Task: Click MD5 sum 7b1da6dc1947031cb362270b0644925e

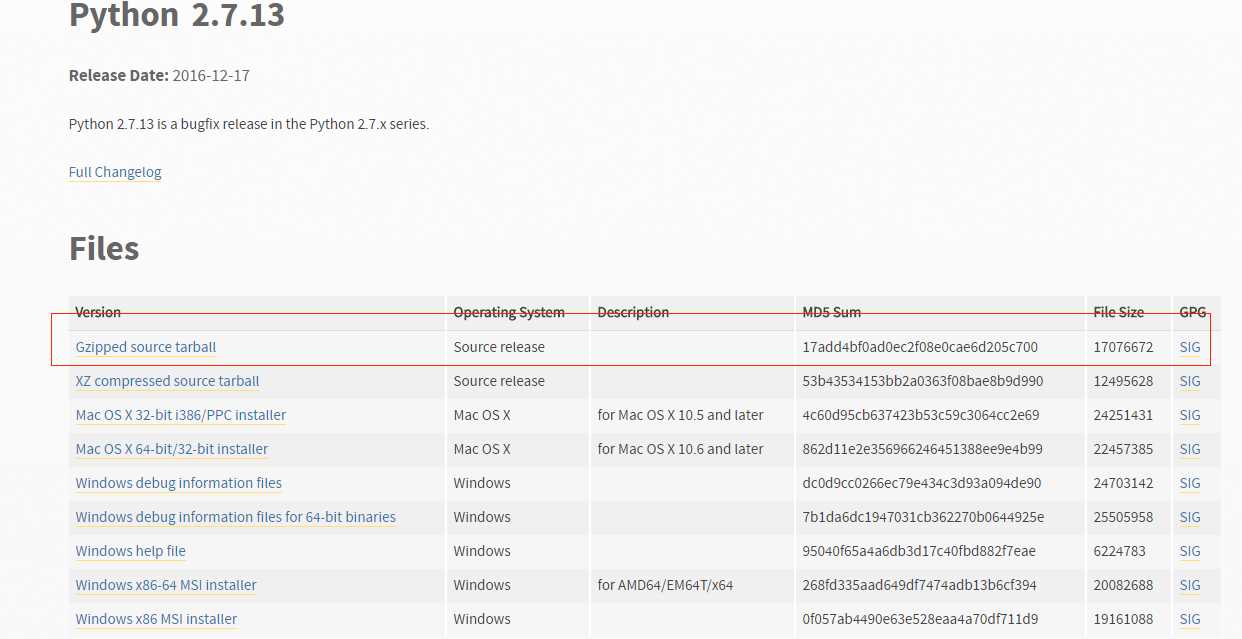Action: click(x=922, y=517)
